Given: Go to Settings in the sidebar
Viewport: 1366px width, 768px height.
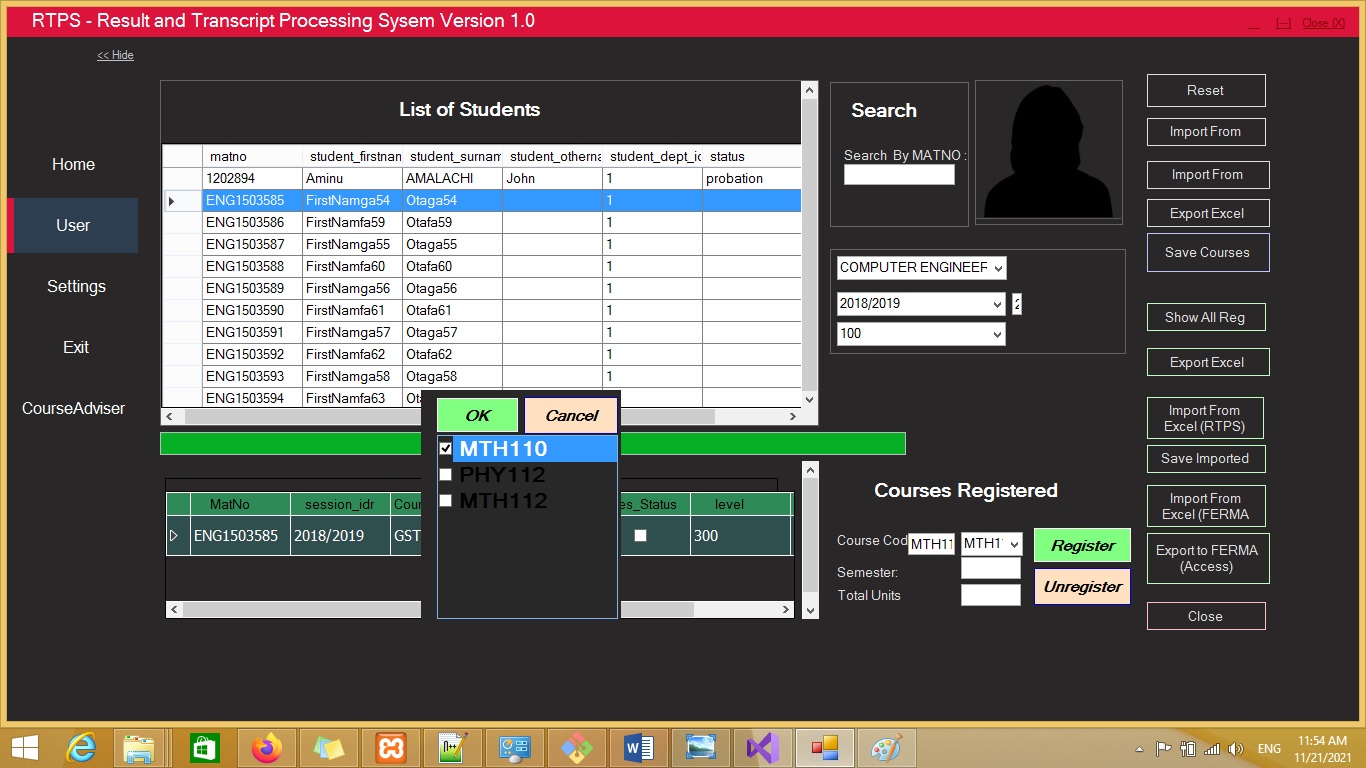Looking at the screenshot, I should click(76, 287).
